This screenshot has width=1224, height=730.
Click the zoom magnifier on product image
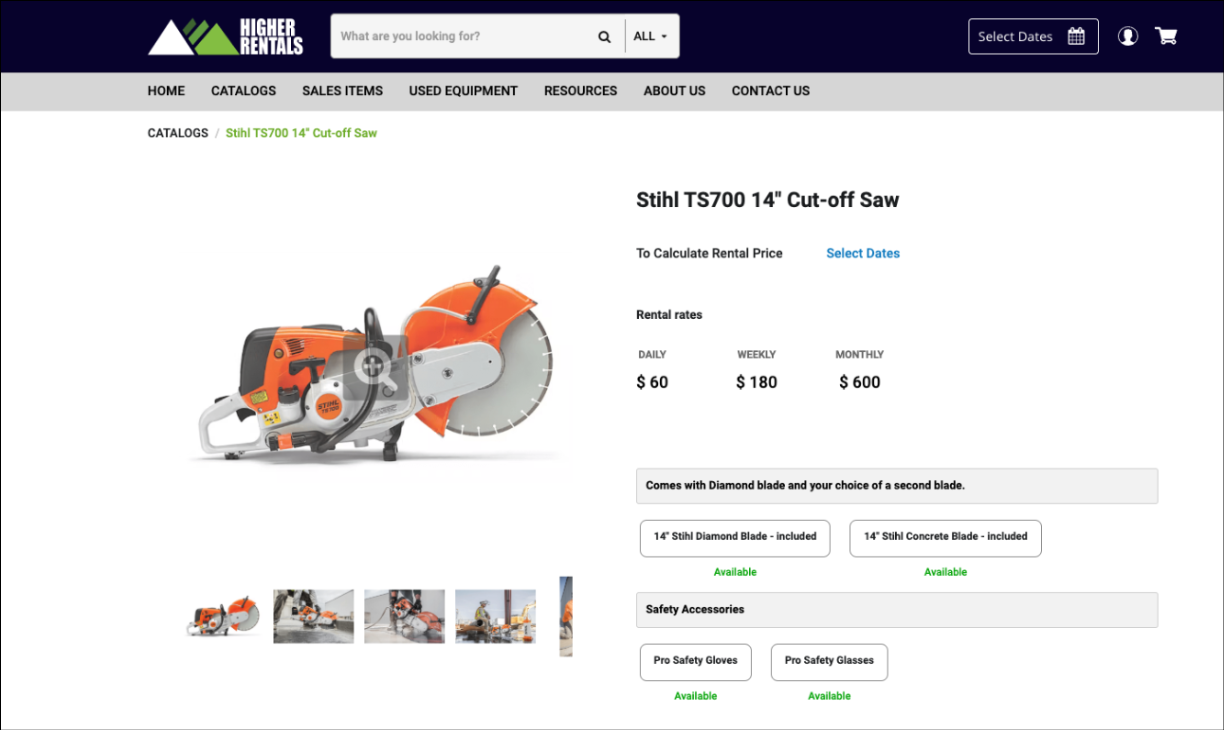tap(376, 366)
